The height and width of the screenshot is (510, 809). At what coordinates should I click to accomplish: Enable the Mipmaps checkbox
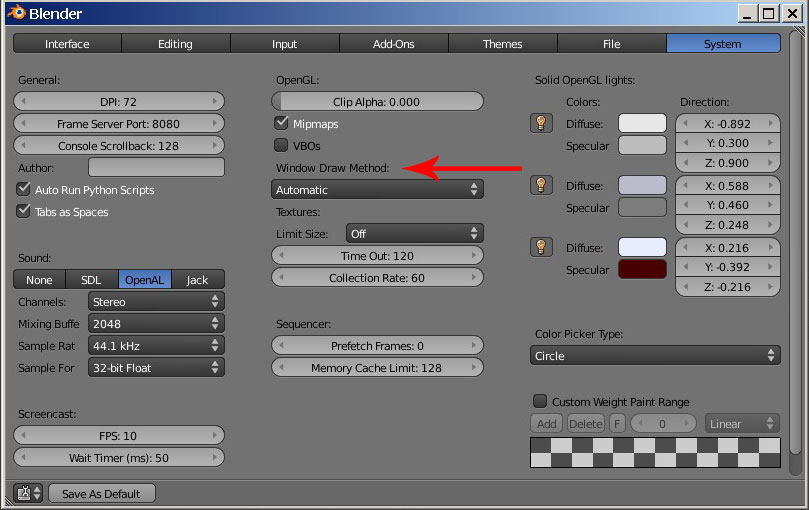point(282,124)
